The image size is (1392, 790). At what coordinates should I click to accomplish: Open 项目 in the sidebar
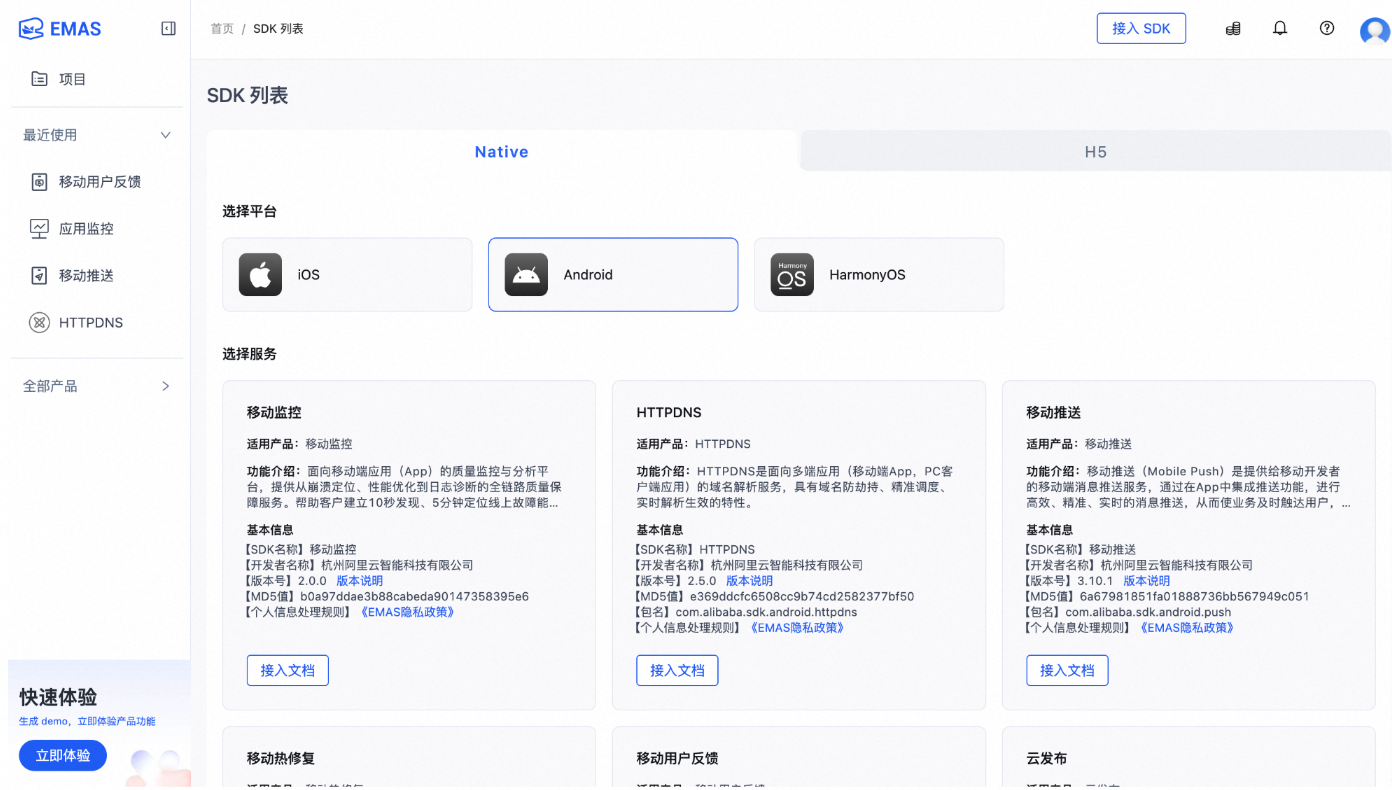(x=73, y=79)
